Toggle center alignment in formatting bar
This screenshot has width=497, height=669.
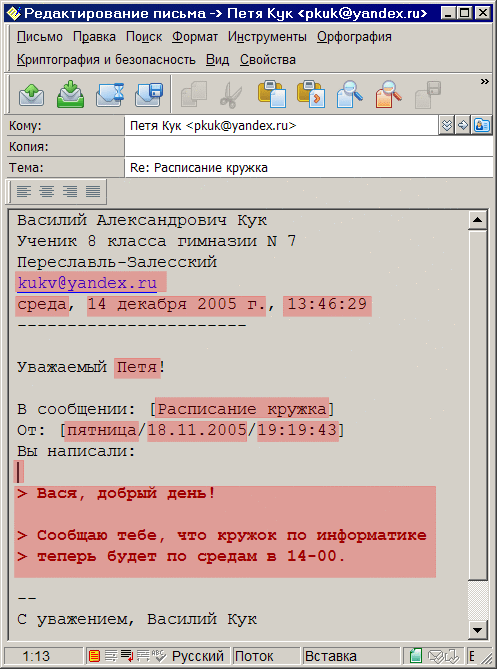[47, 191]
